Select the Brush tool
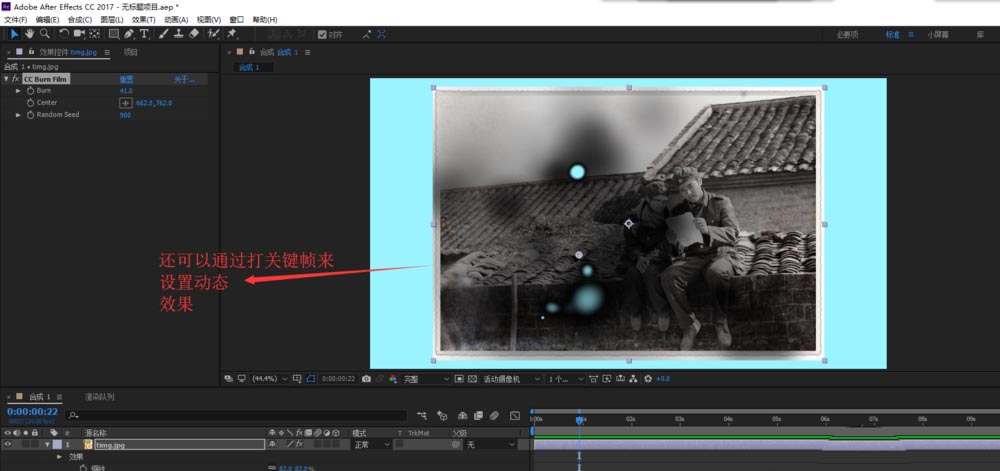Screen dimensions: 1000x471 tap(163, 34)
